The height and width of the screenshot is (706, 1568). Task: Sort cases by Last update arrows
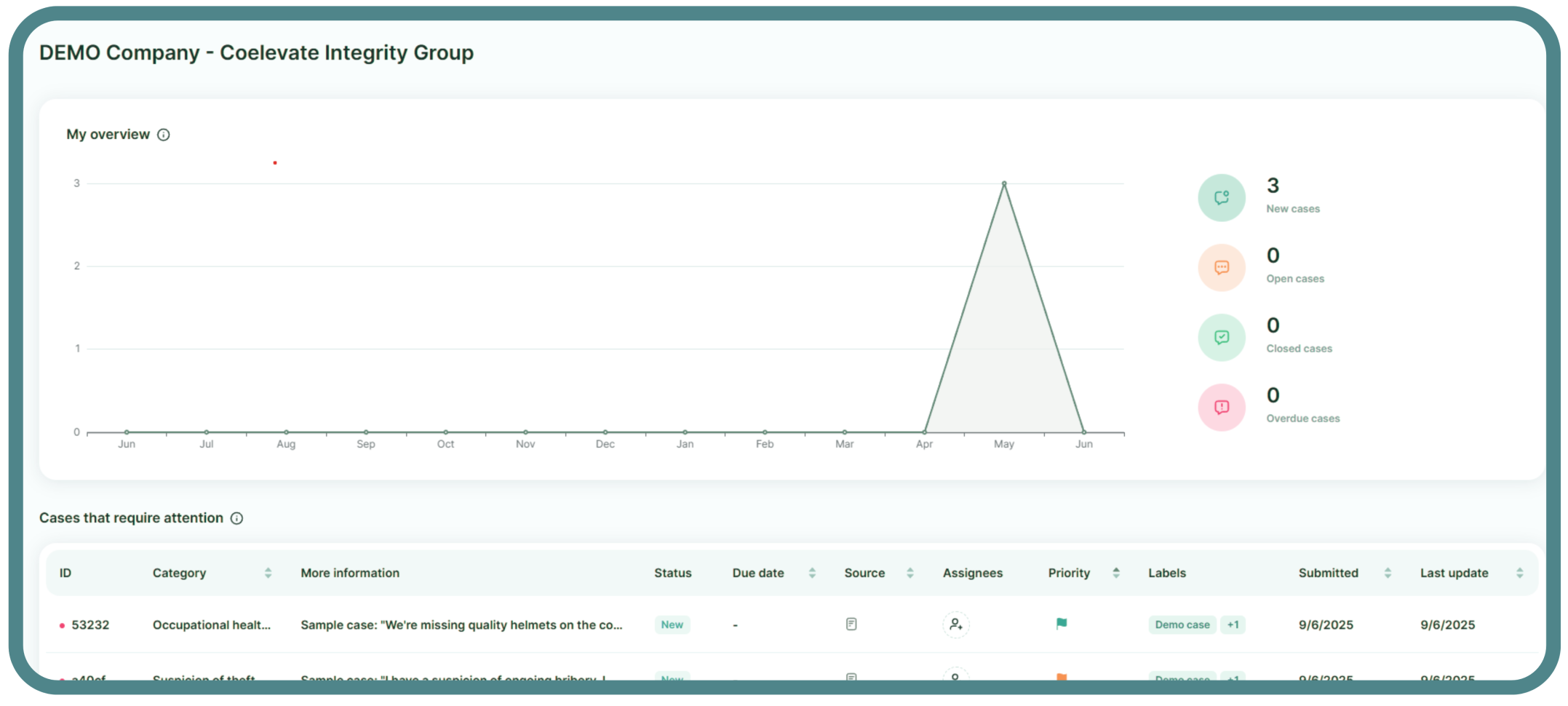(1519, 574)
